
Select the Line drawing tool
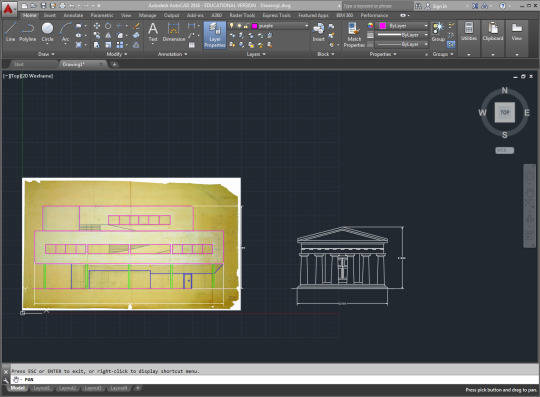point(10,32)
